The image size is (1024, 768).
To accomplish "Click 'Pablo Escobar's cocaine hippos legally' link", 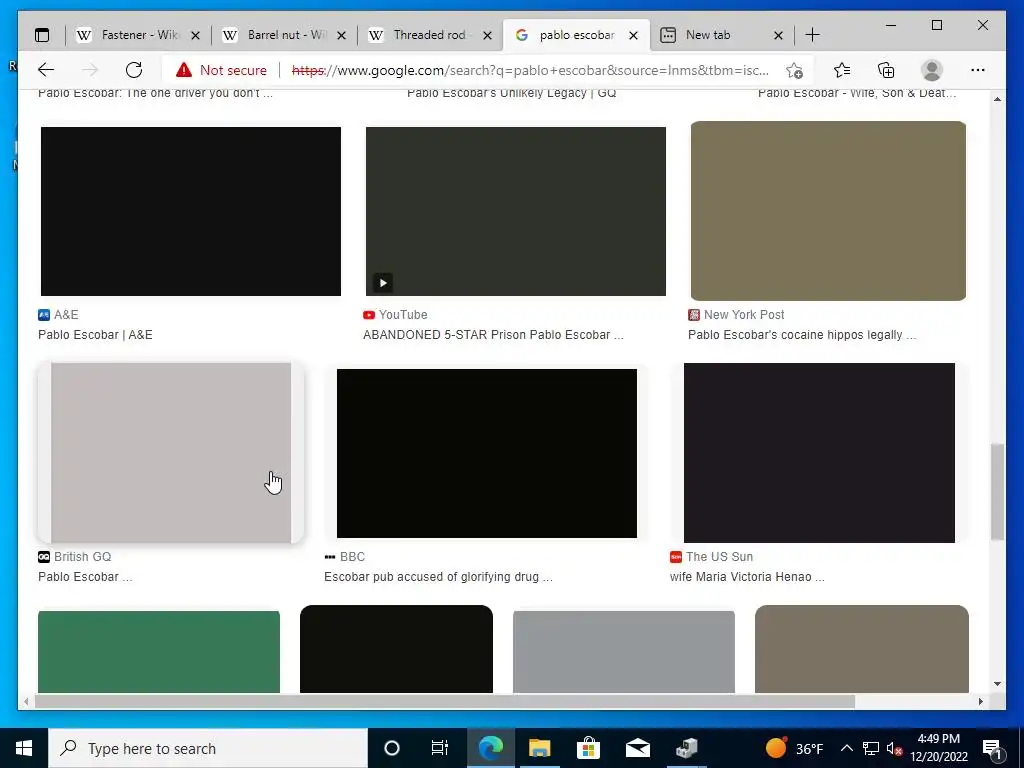I will [802, 335].
